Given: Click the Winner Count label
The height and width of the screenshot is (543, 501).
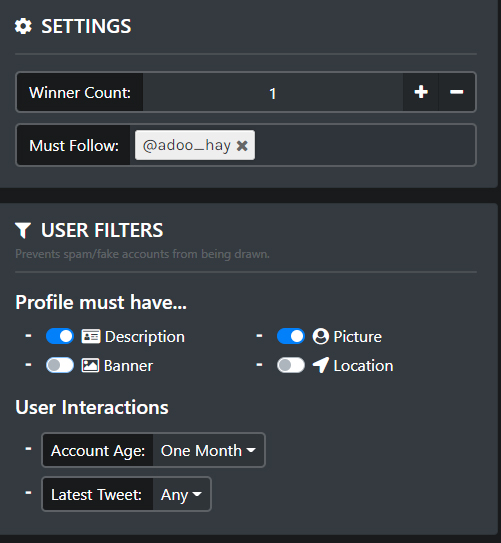Looking at the screenshot, I should [x=80, y=92].
